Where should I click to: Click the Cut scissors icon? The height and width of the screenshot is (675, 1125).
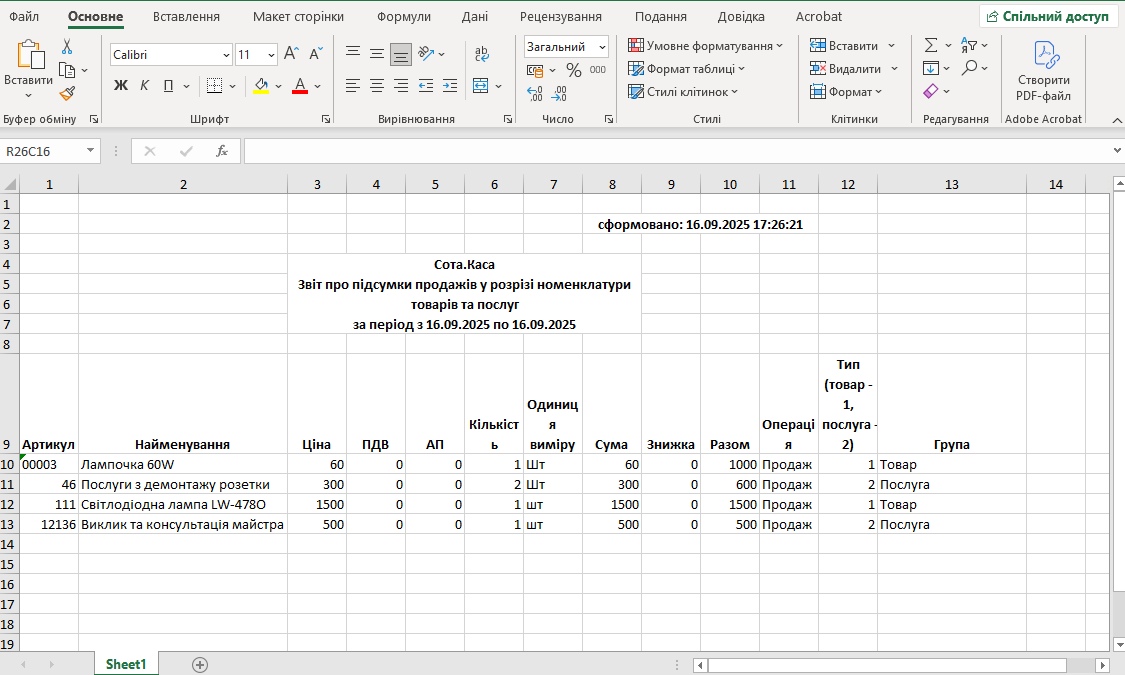[x=67, y=46]
